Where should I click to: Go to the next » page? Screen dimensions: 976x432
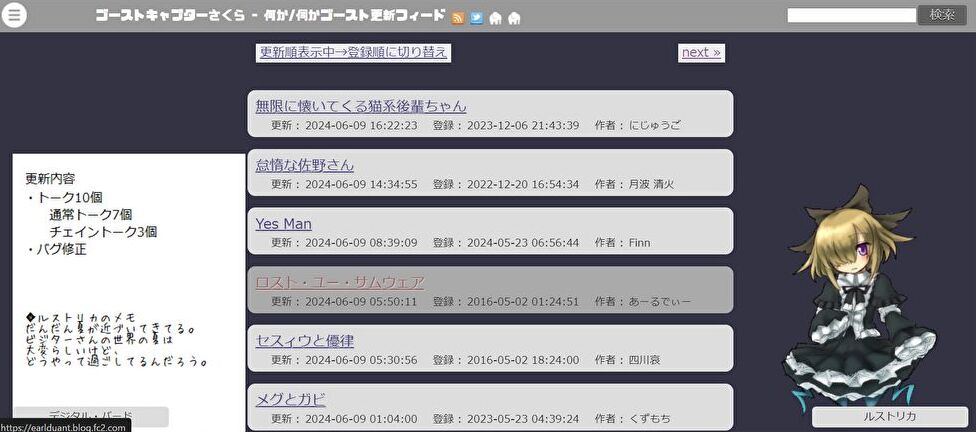pos(702,52)
